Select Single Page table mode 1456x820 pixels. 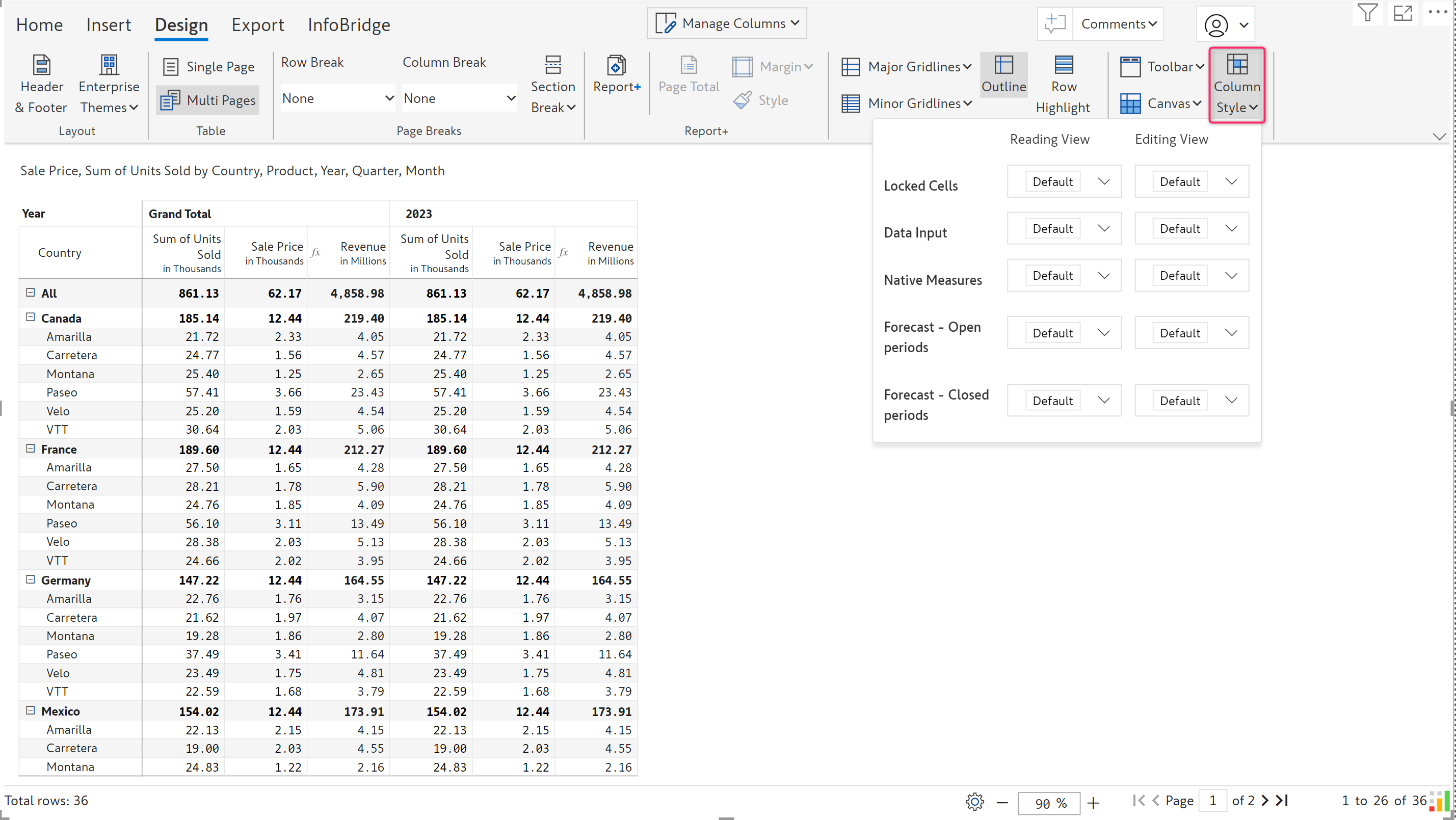pyautogui.click(x=208, y=67)
